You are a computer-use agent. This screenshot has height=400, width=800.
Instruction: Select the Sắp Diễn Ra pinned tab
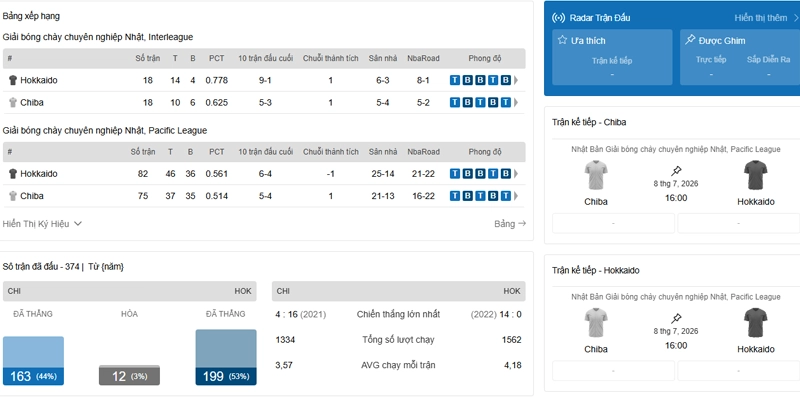(768, 60)
